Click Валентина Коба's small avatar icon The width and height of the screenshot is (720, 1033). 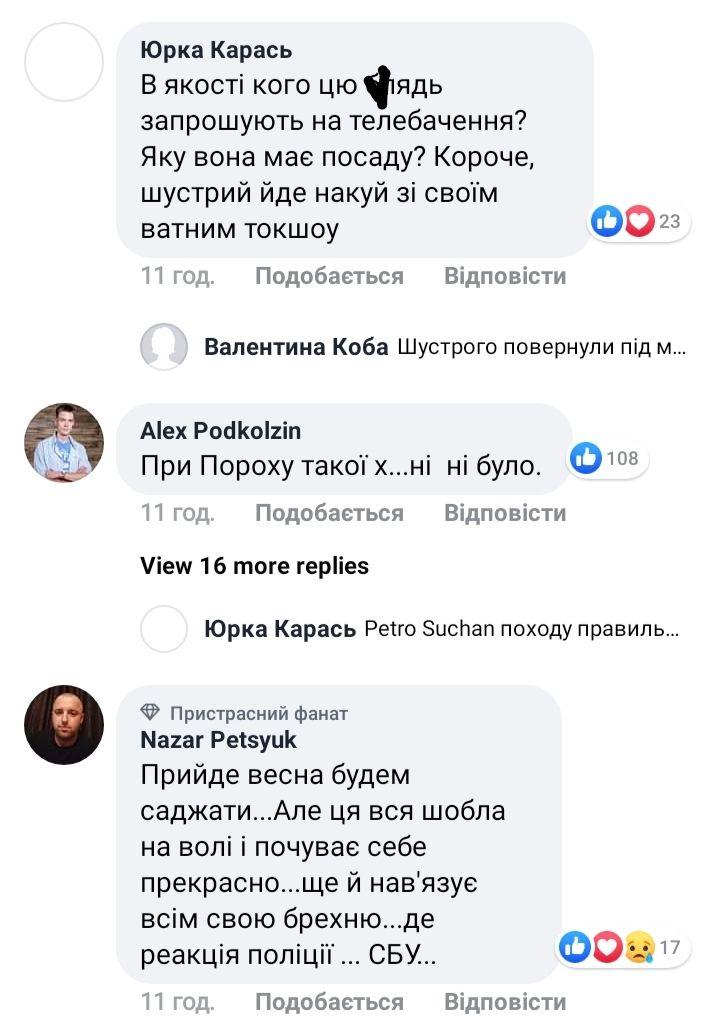(x=164, y=347)
